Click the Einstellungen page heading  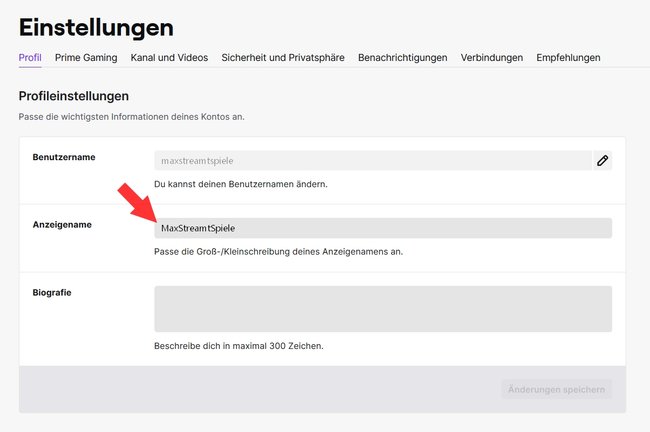(96, 28)
